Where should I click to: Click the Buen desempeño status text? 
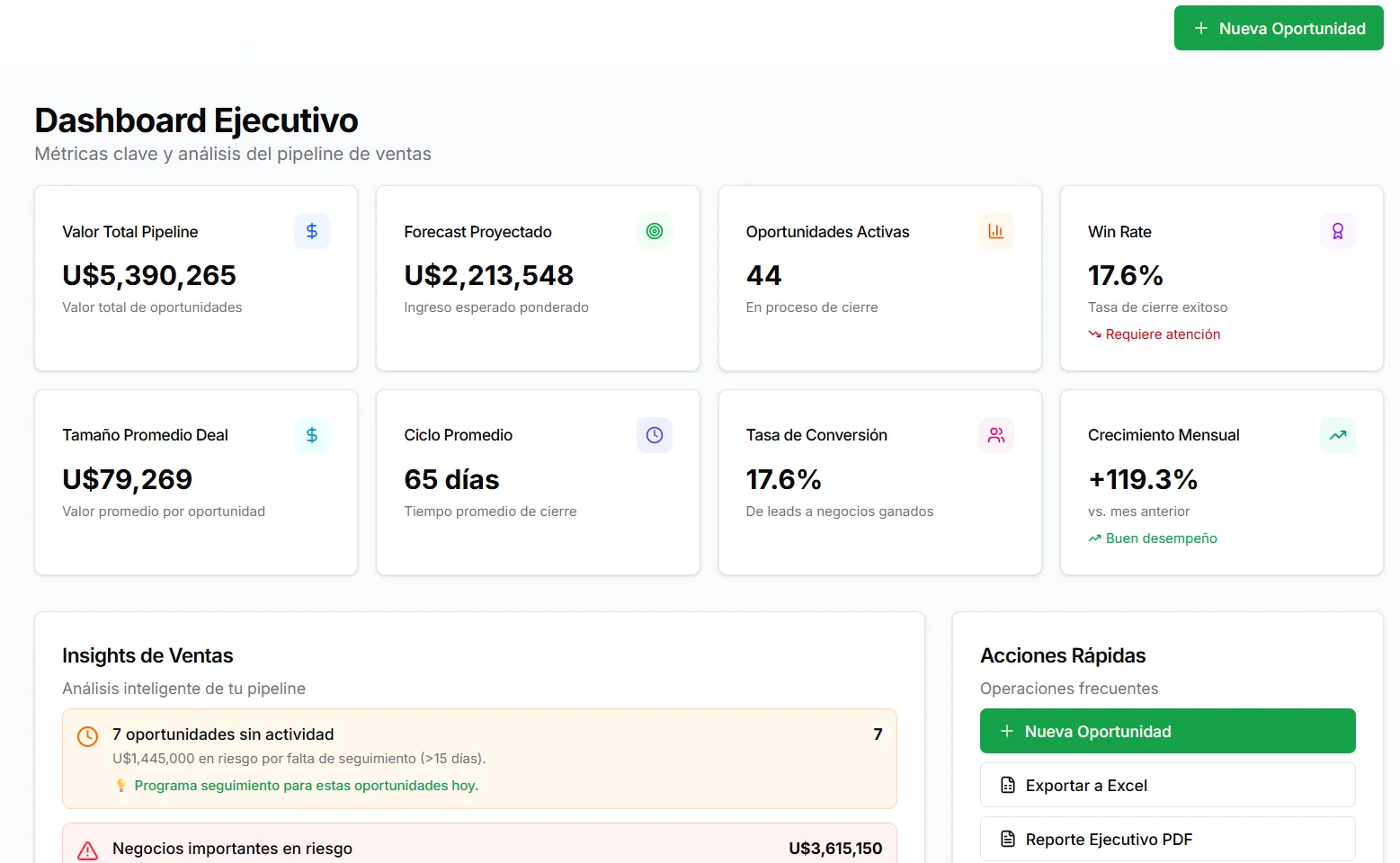tap(1161, 538)
